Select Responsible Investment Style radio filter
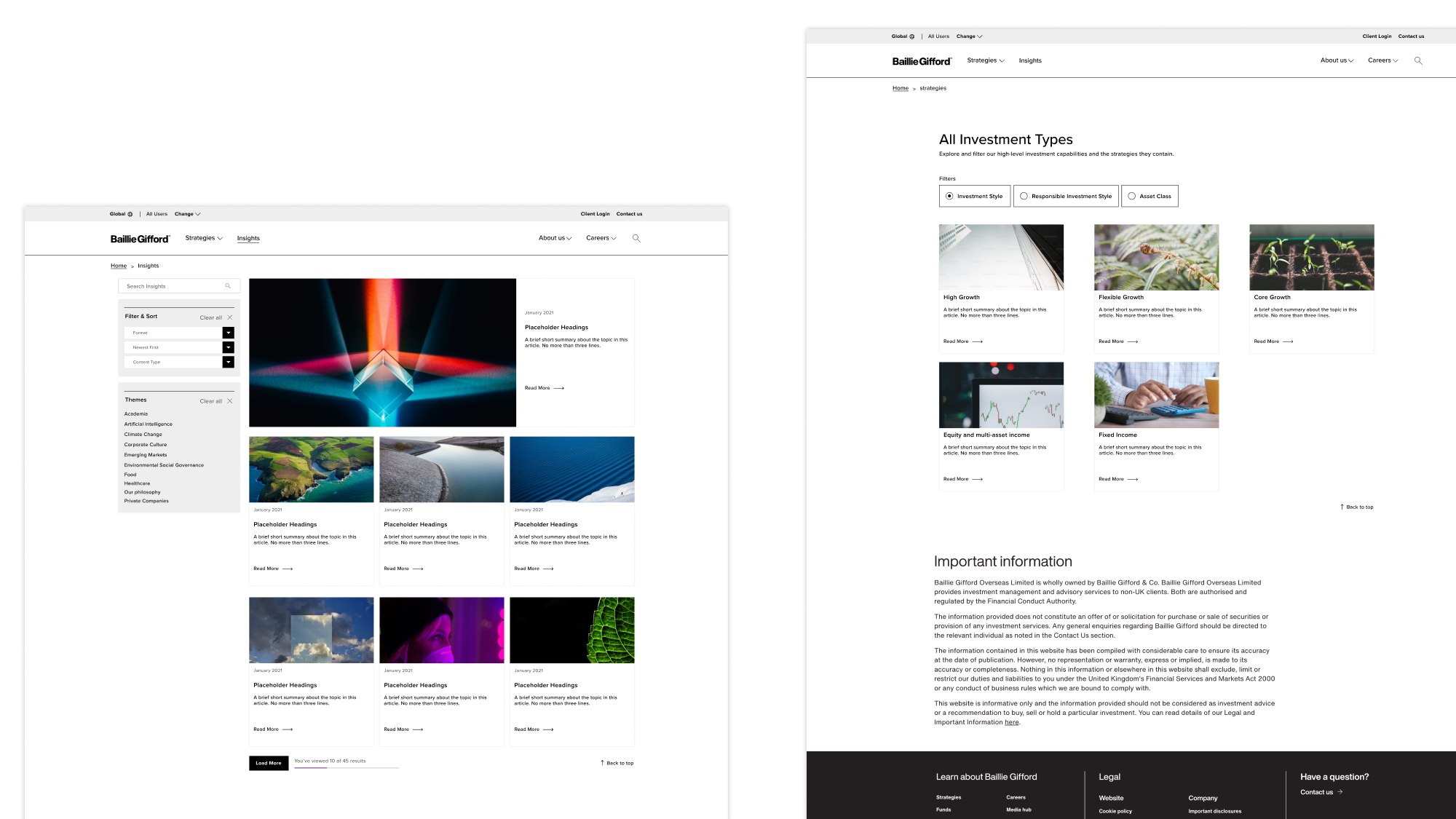 tap(1024, 196)
